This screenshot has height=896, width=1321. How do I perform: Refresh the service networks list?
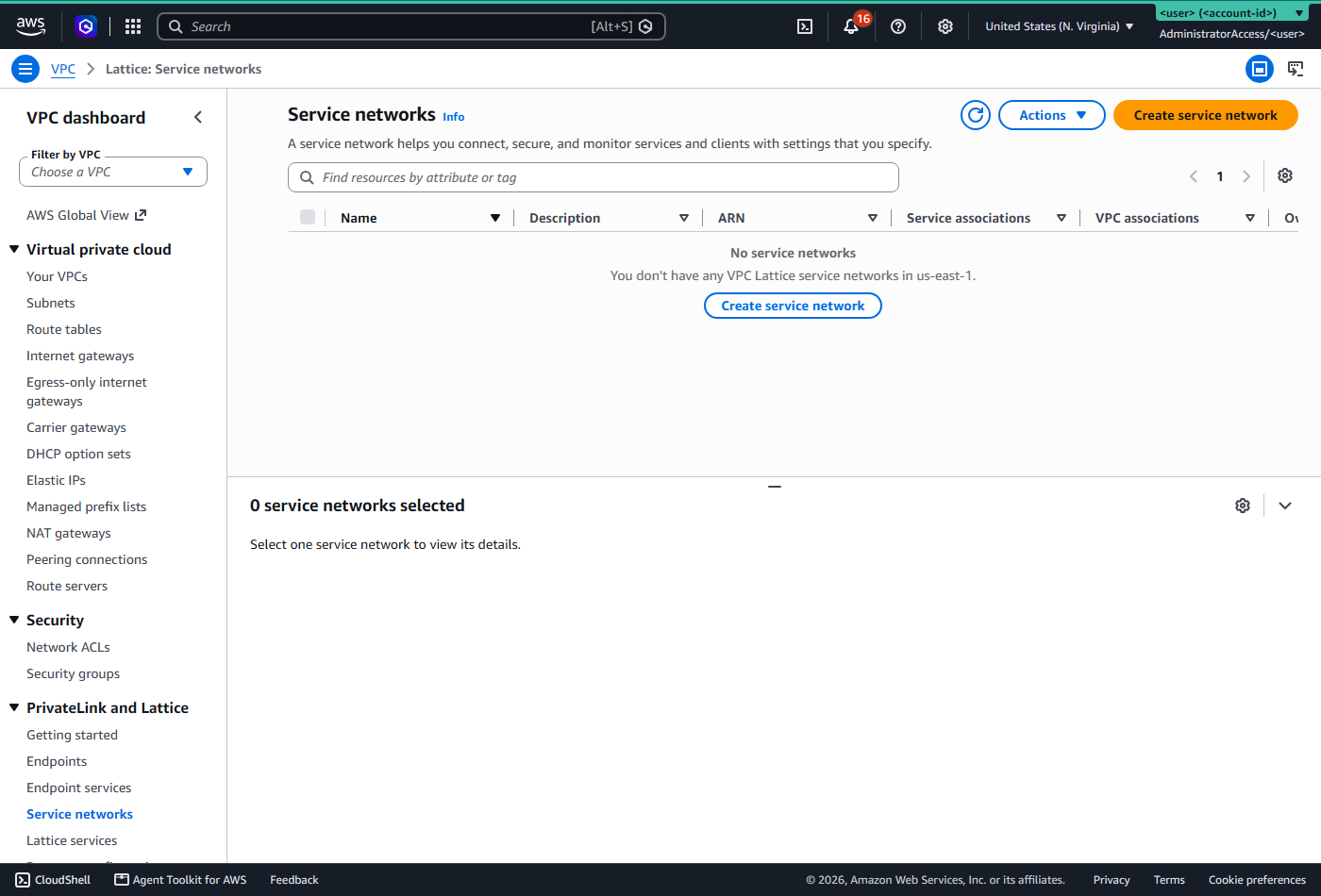pos(976,115)
